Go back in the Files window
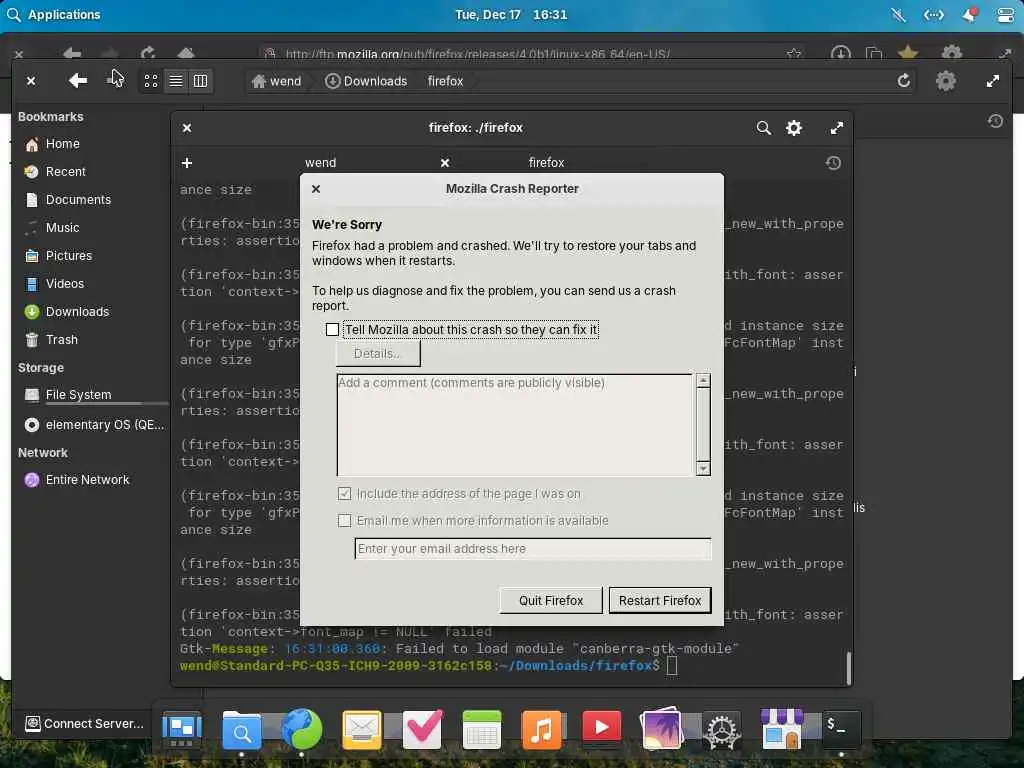 (77, 80)
